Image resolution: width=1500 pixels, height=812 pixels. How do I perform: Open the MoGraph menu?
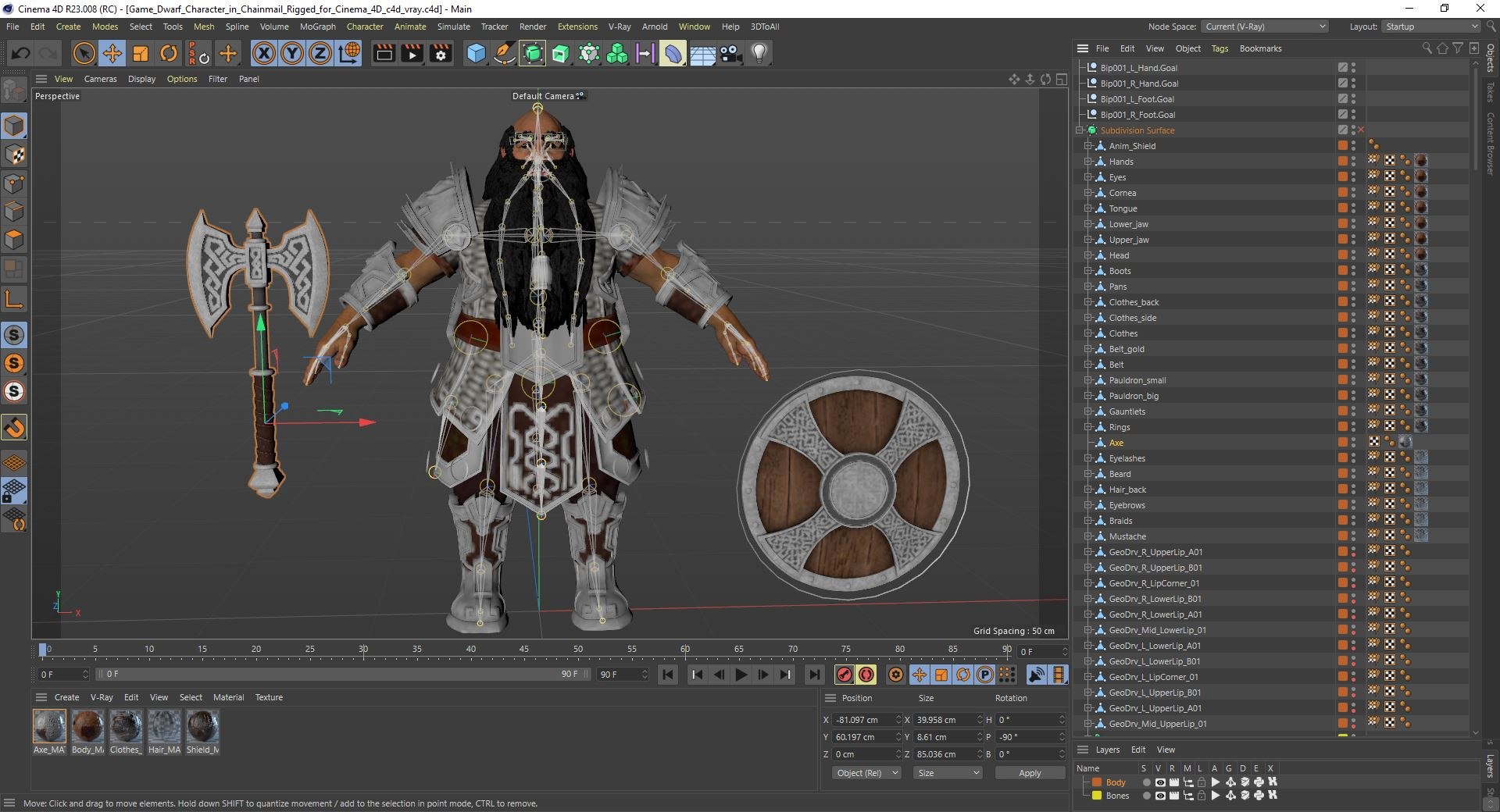pos(318,27)
